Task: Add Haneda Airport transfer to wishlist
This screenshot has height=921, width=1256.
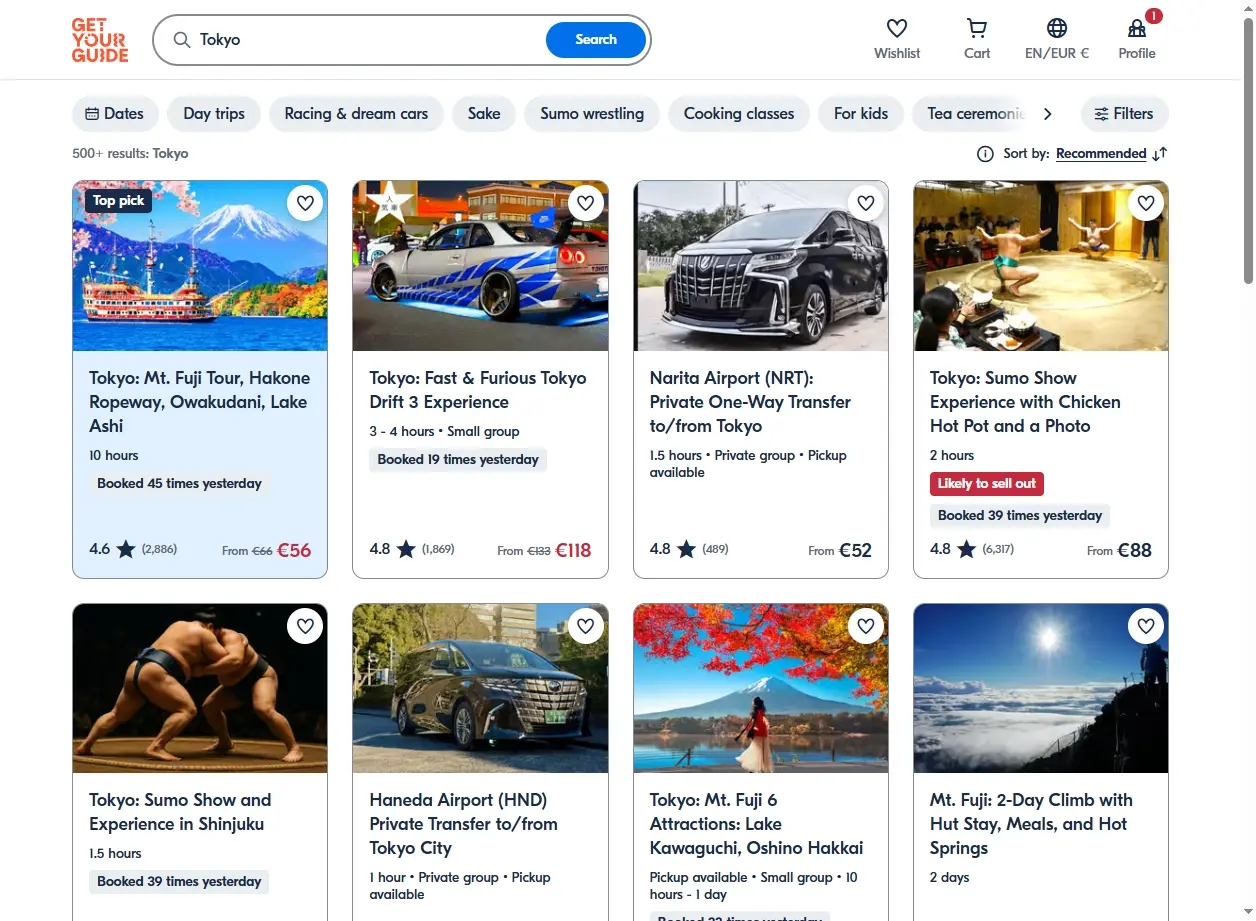Action: click(x=586, y=626)
